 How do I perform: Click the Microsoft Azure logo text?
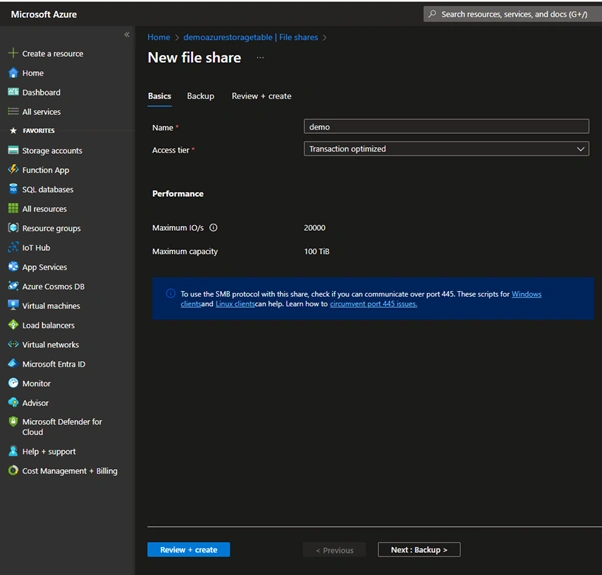click(x=44, y=14)
